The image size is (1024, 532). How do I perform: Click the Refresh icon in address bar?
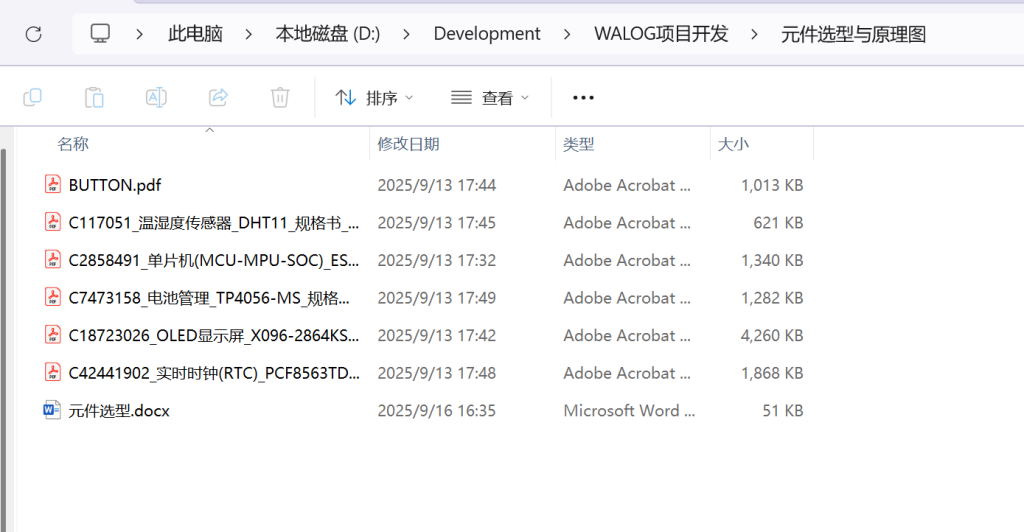(x=33, y=34)
